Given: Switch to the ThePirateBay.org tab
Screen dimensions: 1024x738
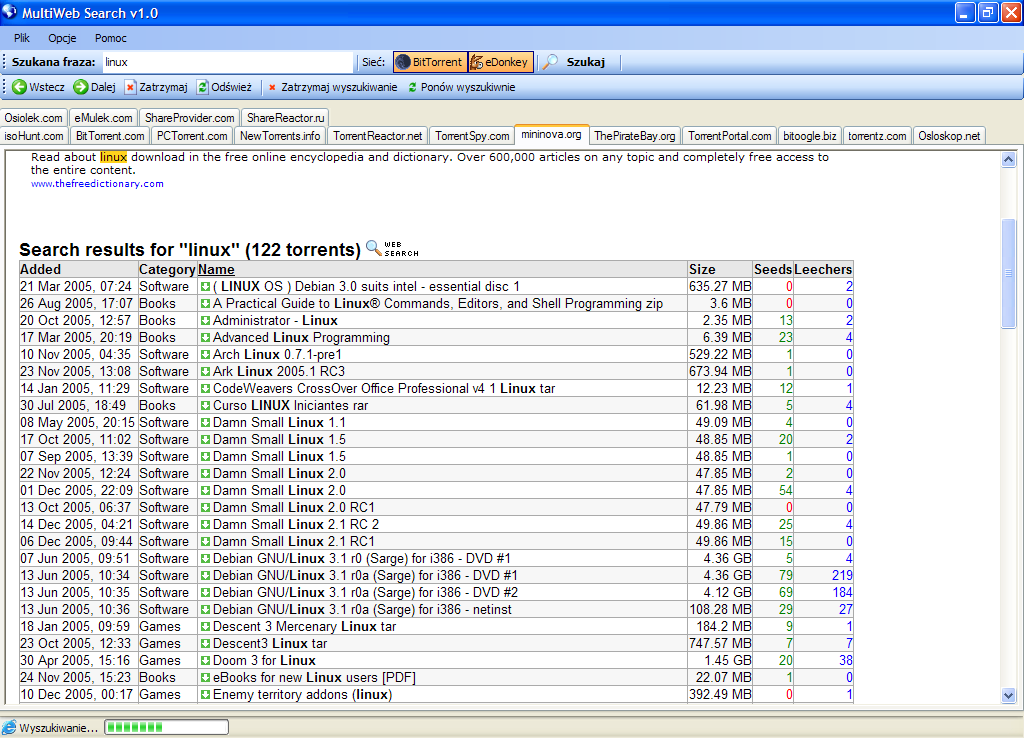Looking at the screenshot, I should tap(635, 136).
